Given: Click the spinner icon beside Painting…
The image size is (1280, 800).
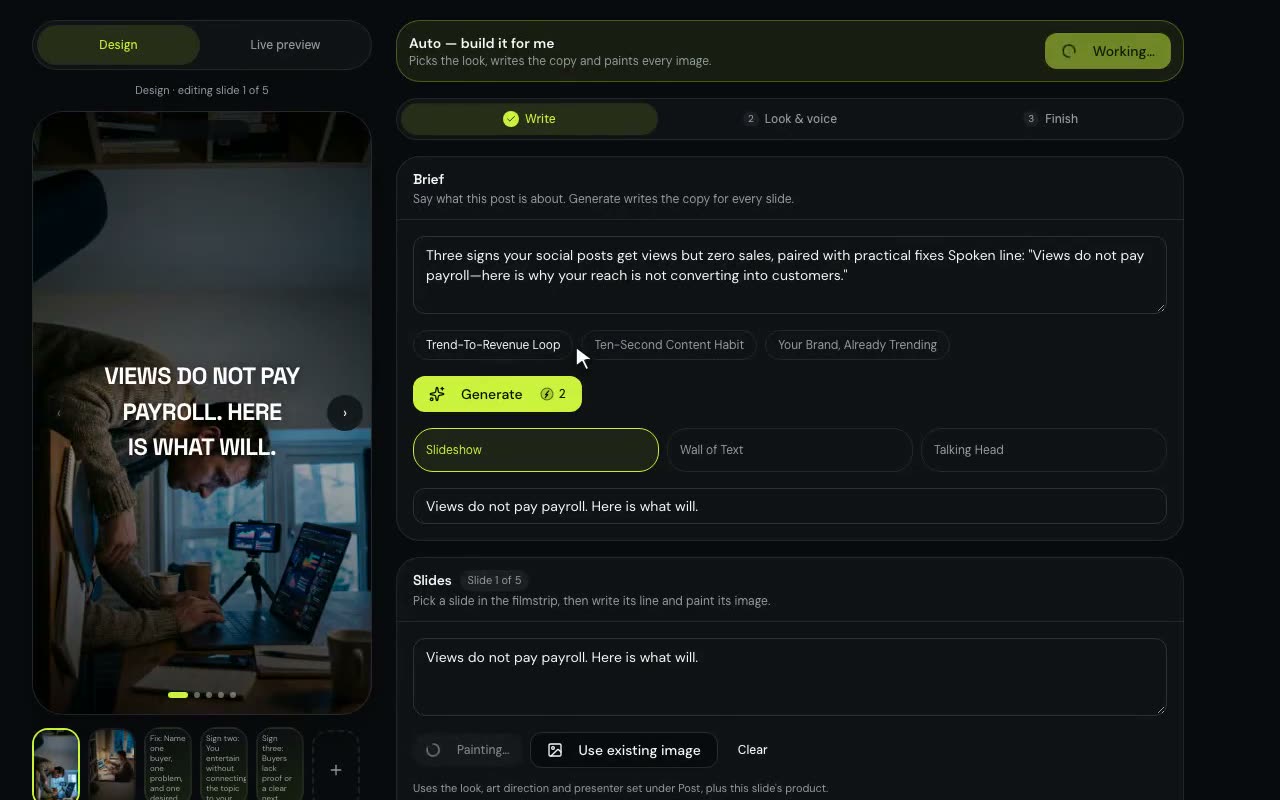Looking at the screenshot, I should [x=433, y=750].
